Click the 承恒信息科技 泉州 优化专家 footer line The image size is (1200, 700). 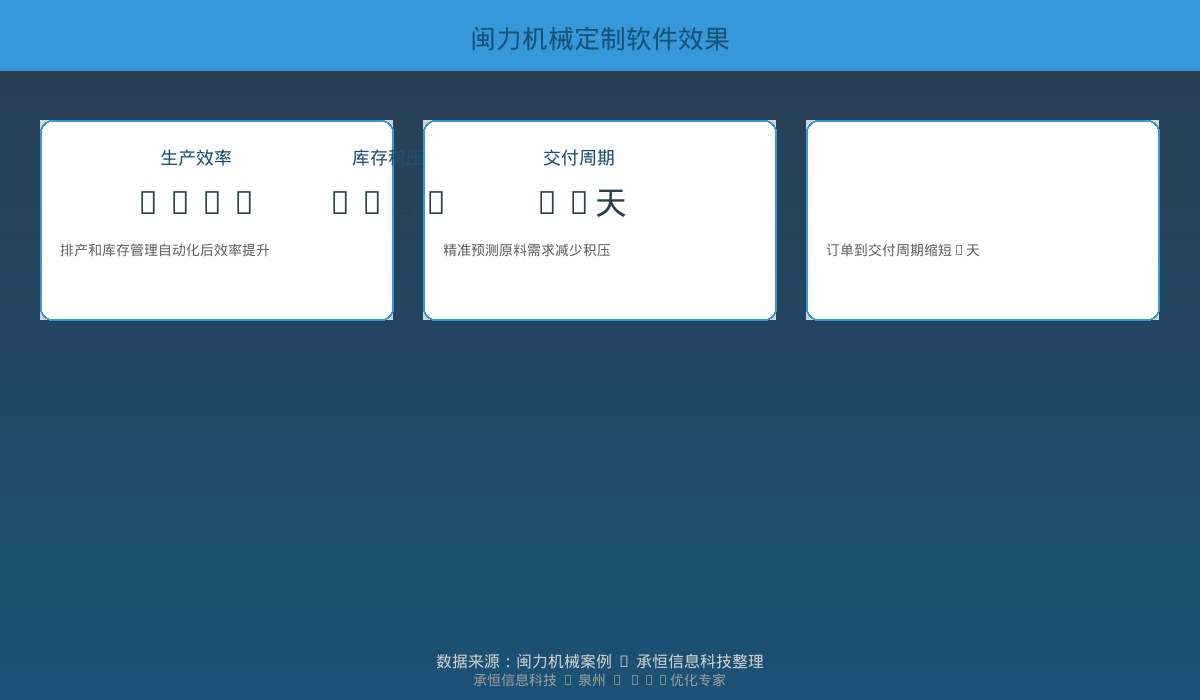click(600, 680)
